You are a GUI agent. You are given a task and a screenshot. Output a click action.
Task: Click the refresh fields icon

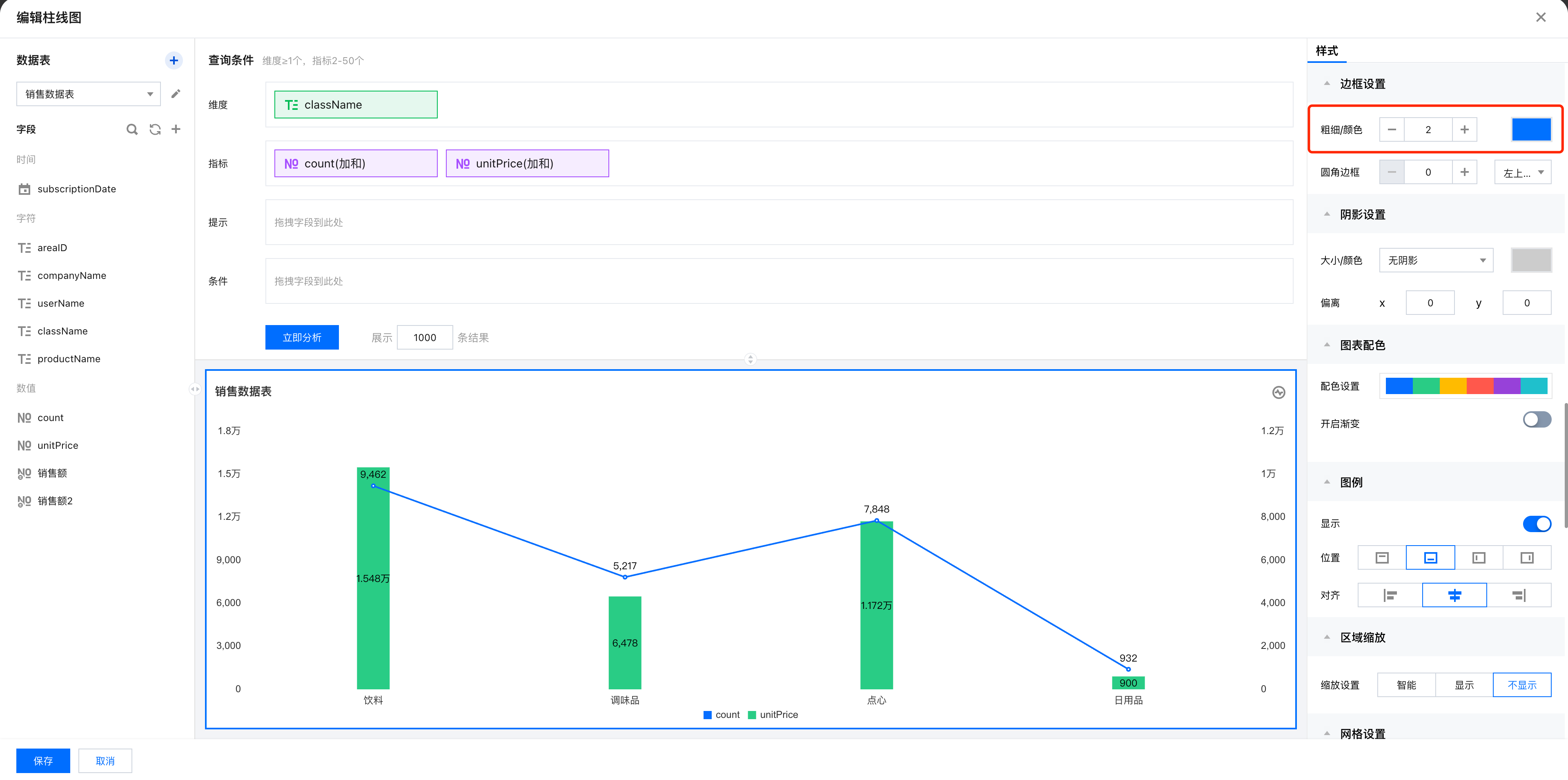[x=155, y=129]
